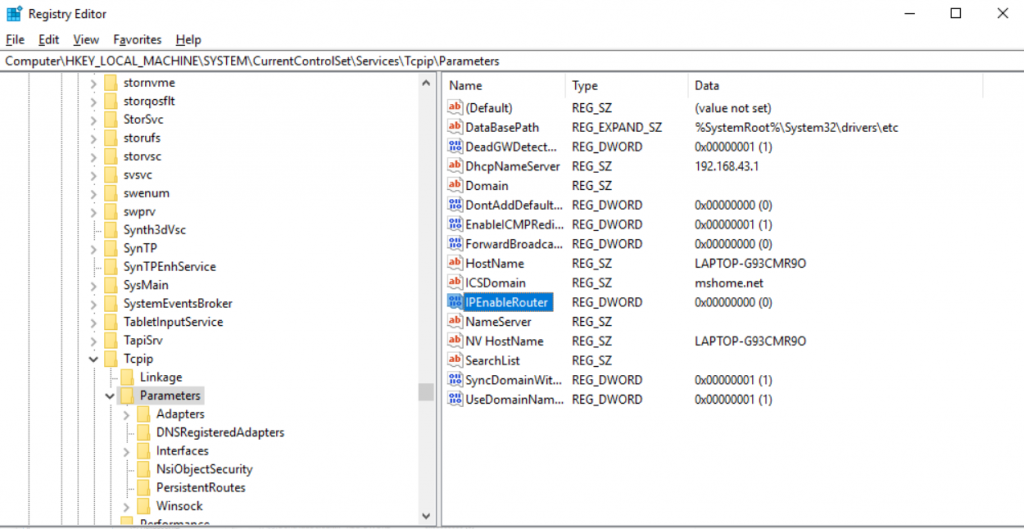Expand the storqosflt tree node
The height and width of the screenshot is (529, 1024).
click(x=93, y=101)
